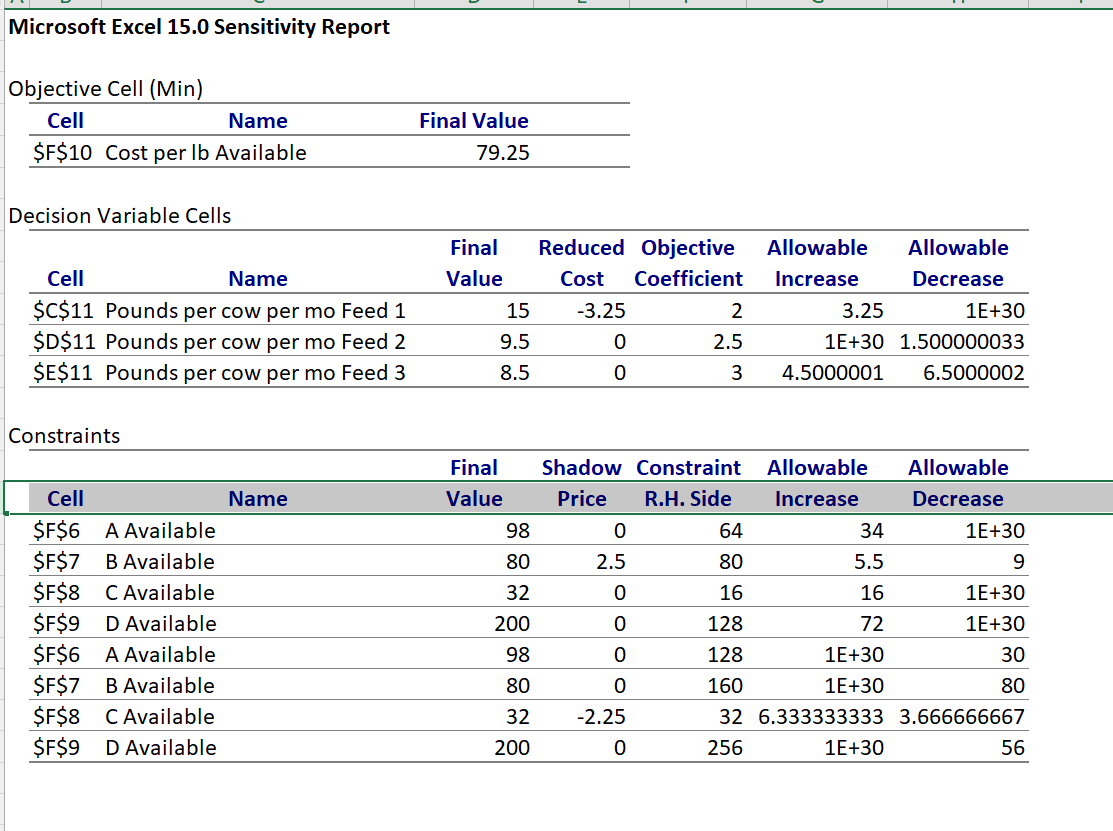Click the allowable decrease value 3.666666667
Viewport: 1113px width, 831px height.
coord(962,717)
